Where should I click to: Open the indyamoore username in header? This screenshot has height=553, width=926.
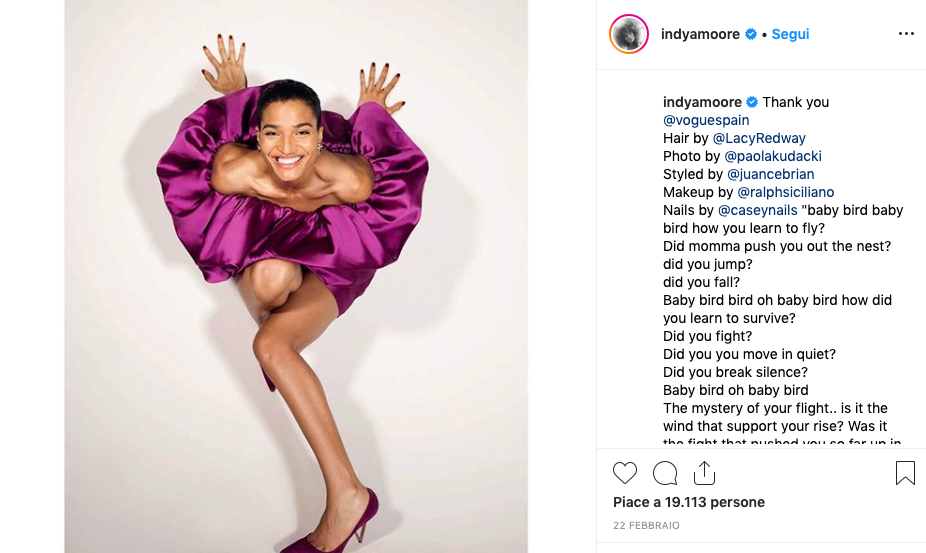[x=700, y=34]
